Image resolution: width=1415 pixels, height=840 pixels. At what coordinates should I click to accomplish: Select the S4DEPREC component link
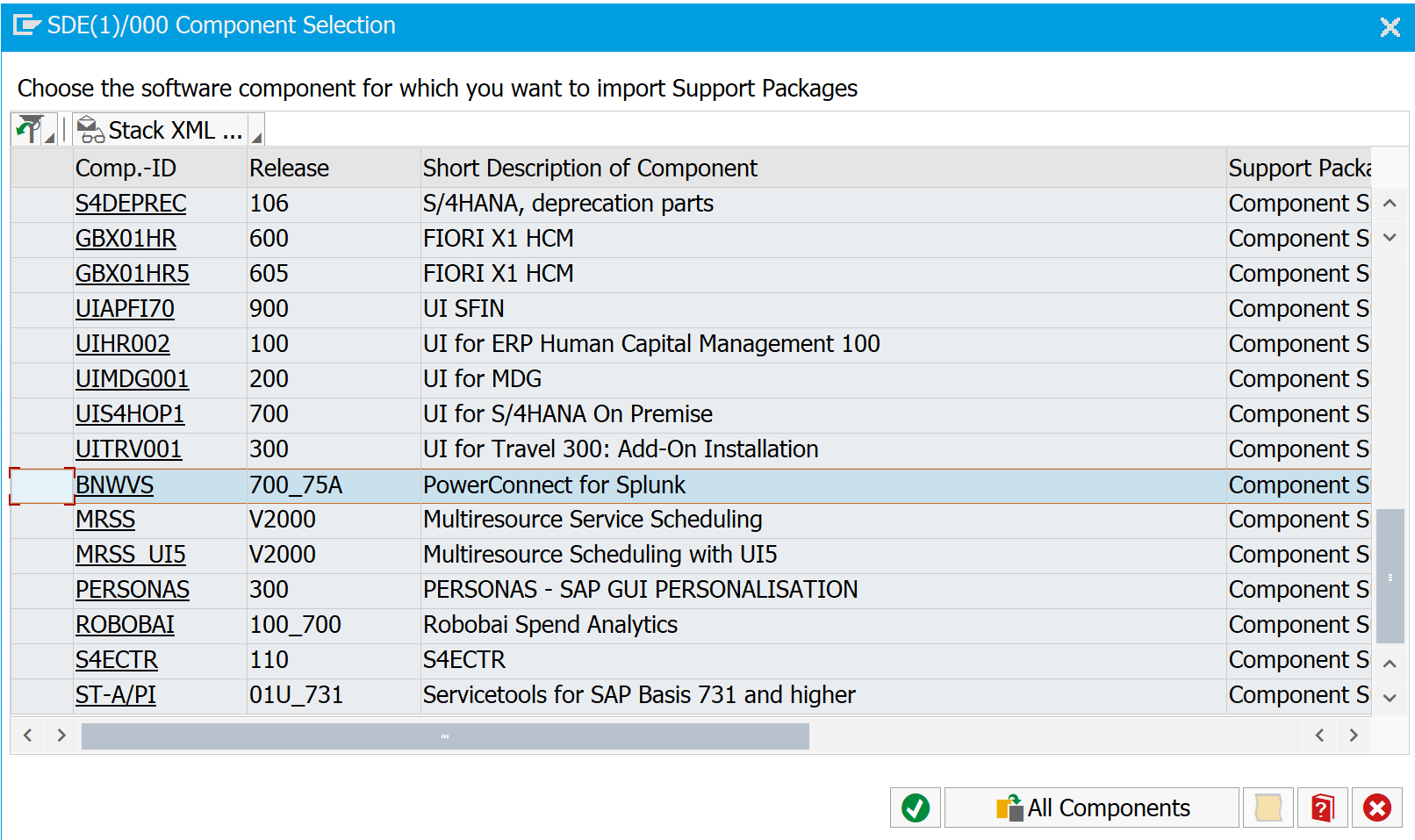(131, 204)
